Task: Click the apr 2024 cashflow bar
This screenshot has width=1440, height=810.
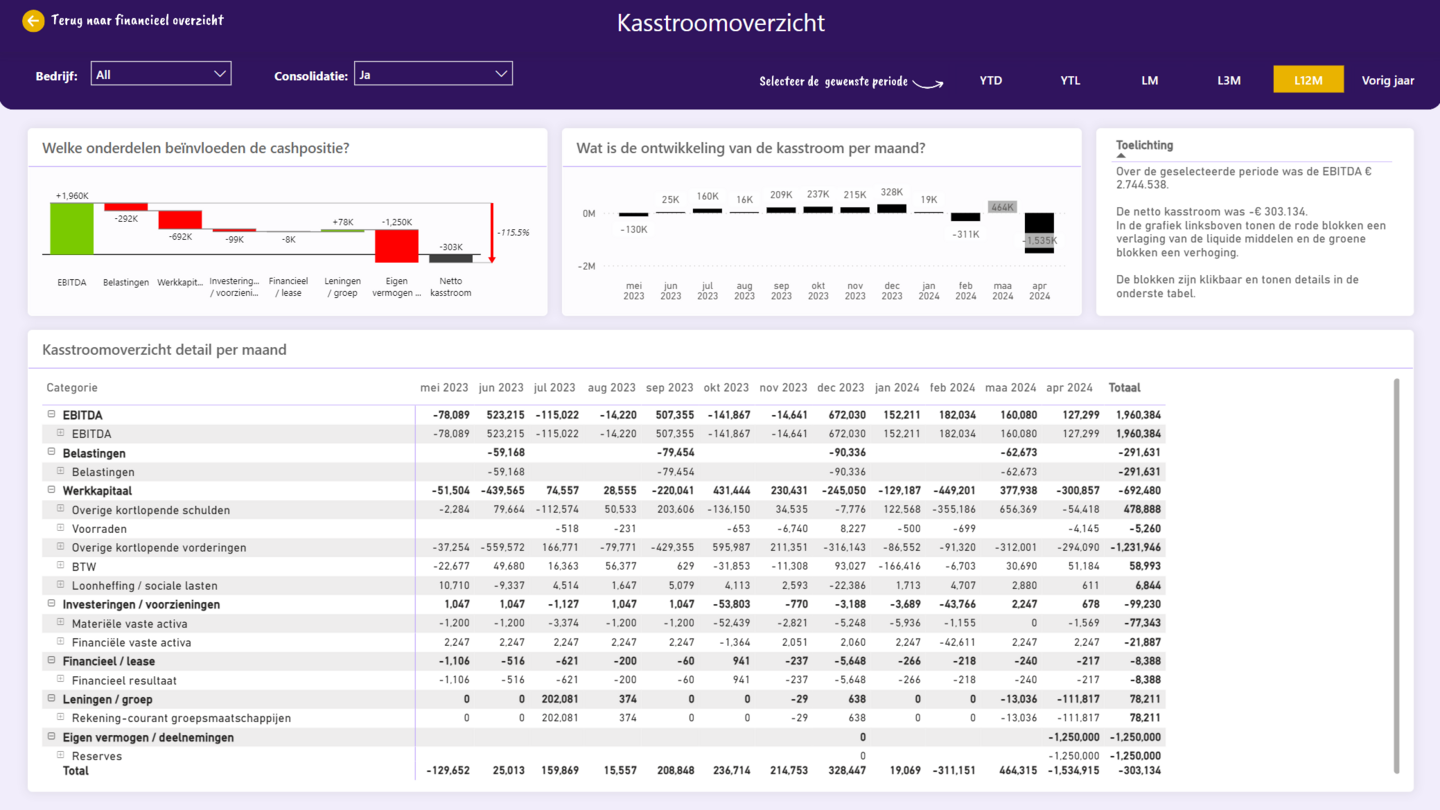Action: [1039, 232]
